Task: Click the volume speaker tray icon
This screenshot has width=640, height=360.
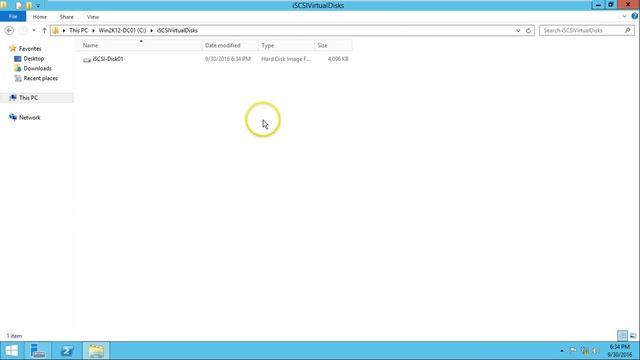Action: 596,351
